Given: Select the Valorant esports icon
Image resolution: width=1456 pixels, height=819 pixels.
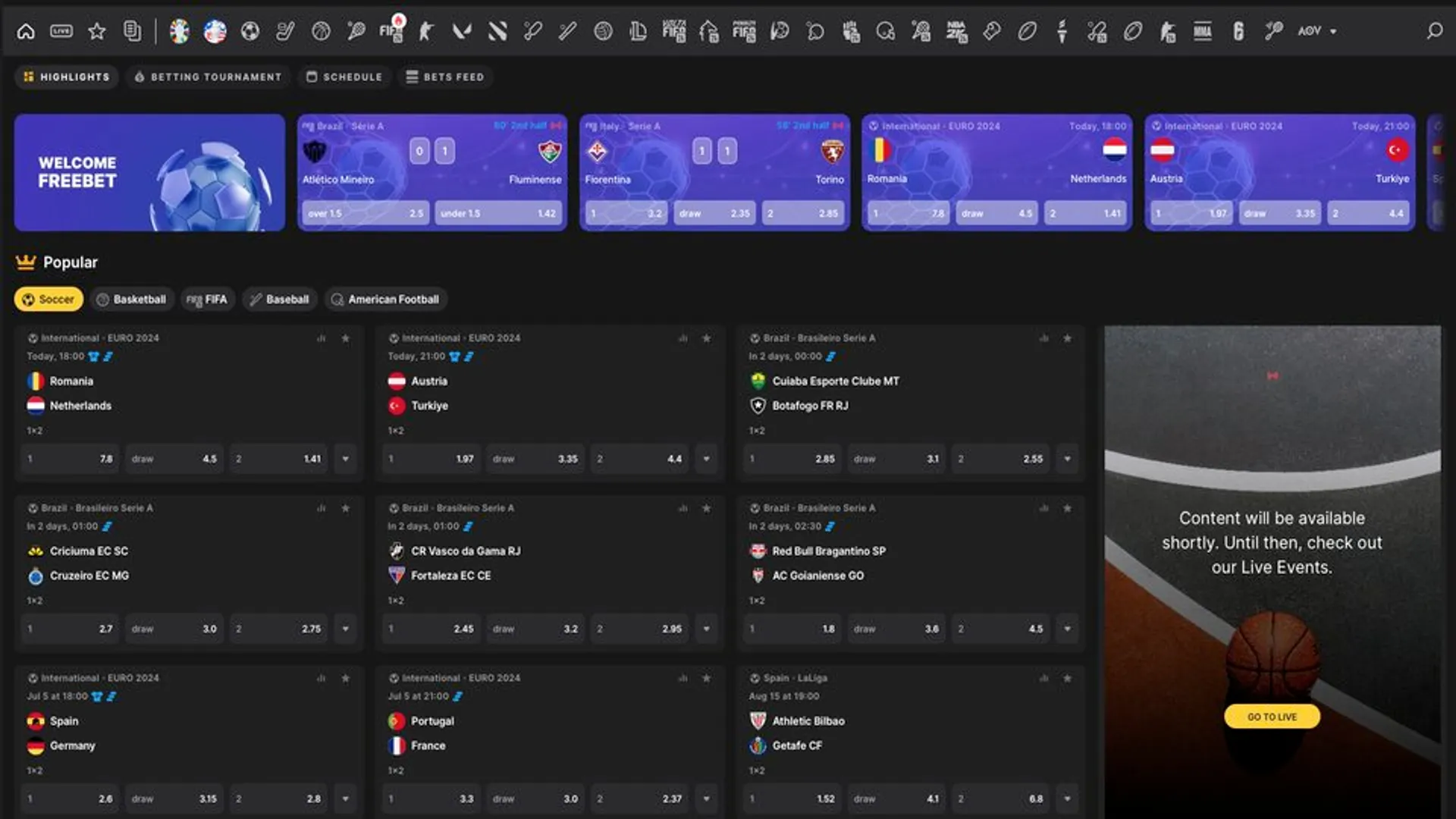Looking at the screenshot, I should [462, 31].
